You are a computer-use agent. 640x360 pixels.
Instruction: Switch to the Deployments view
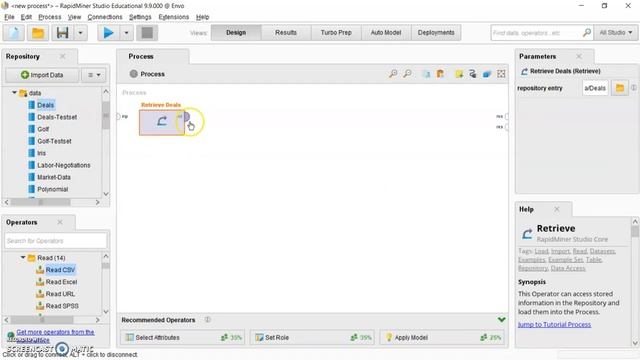[x=436, y=33]
